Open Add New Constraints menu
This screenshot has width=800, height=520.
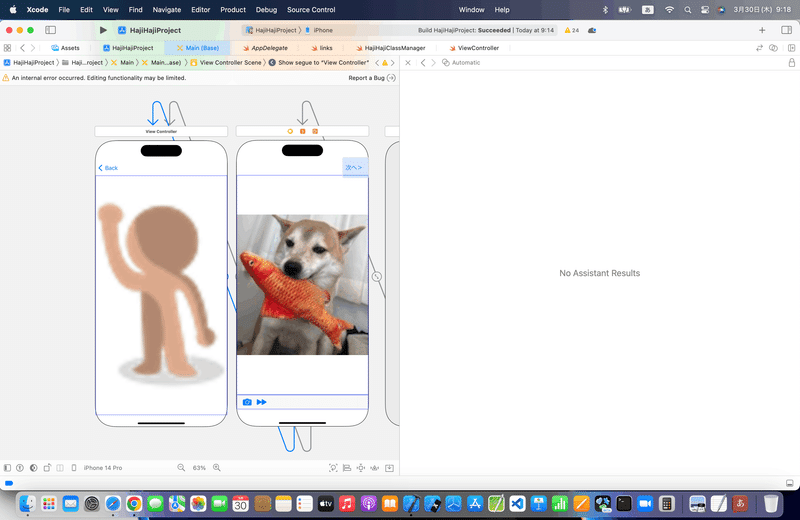[x=361, y=467]
